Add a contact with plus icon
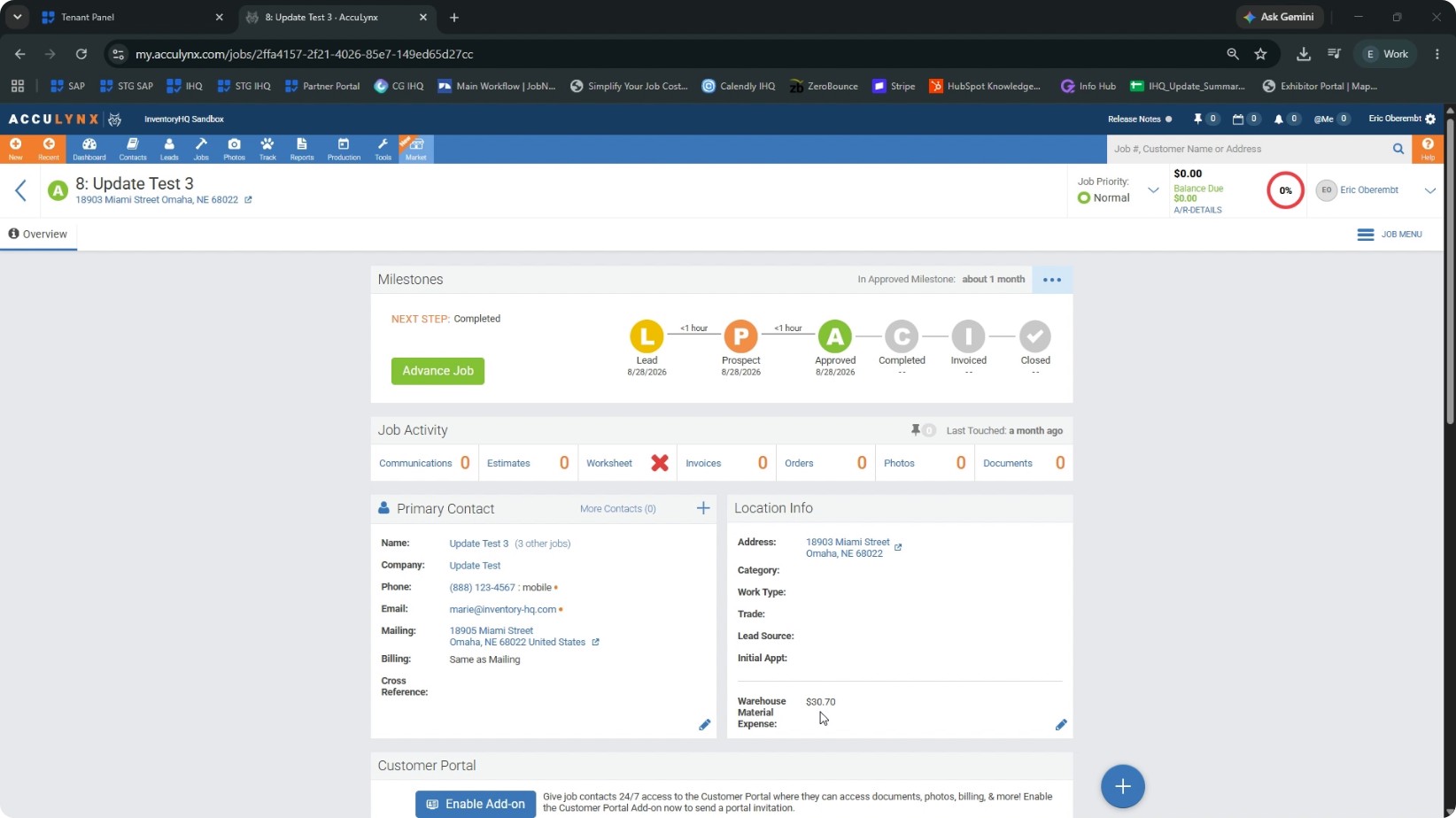This screenshot has height=818, width=1456. (703, 508)
